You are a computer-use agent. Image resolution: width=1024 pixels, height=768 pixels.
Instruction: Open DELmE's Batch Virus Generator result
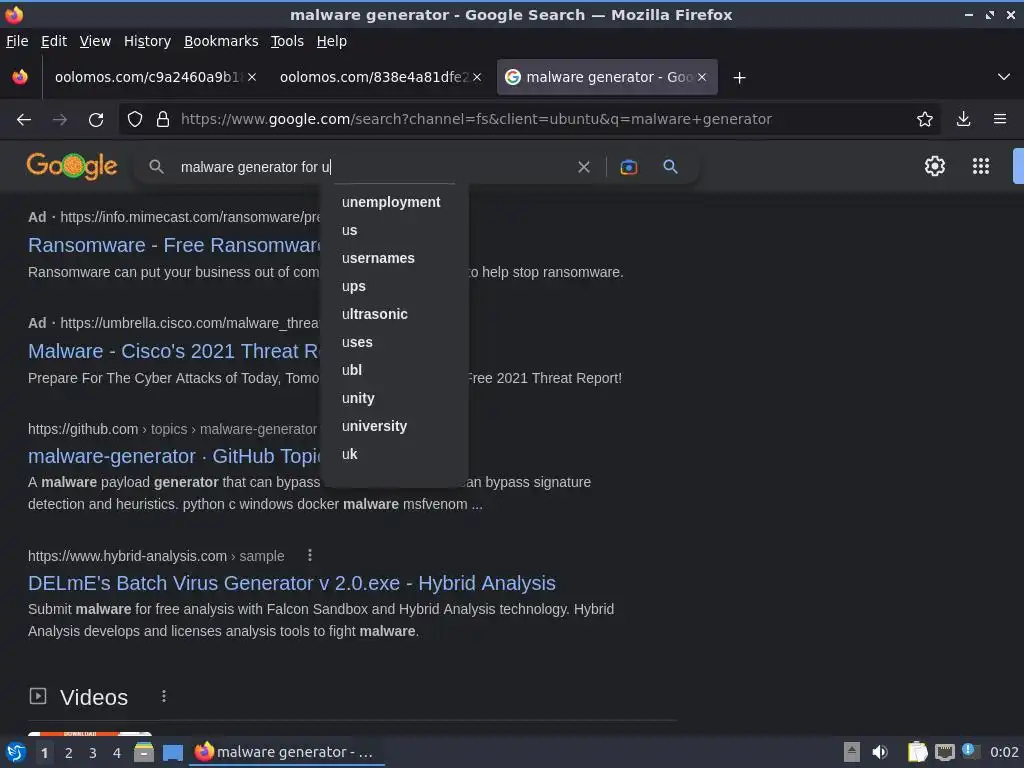292,583
